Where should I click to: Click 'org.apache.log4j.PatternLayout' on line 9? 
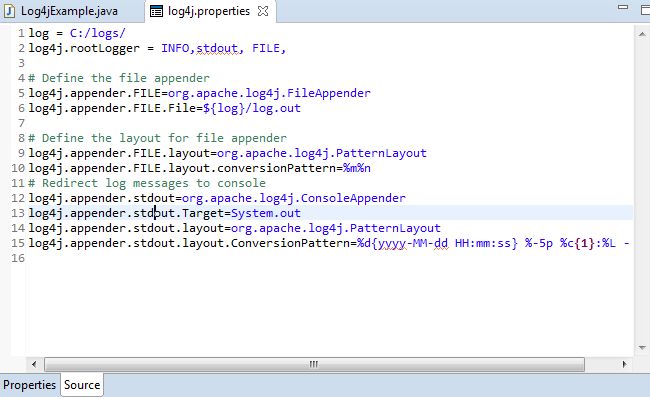click(322, 153)
